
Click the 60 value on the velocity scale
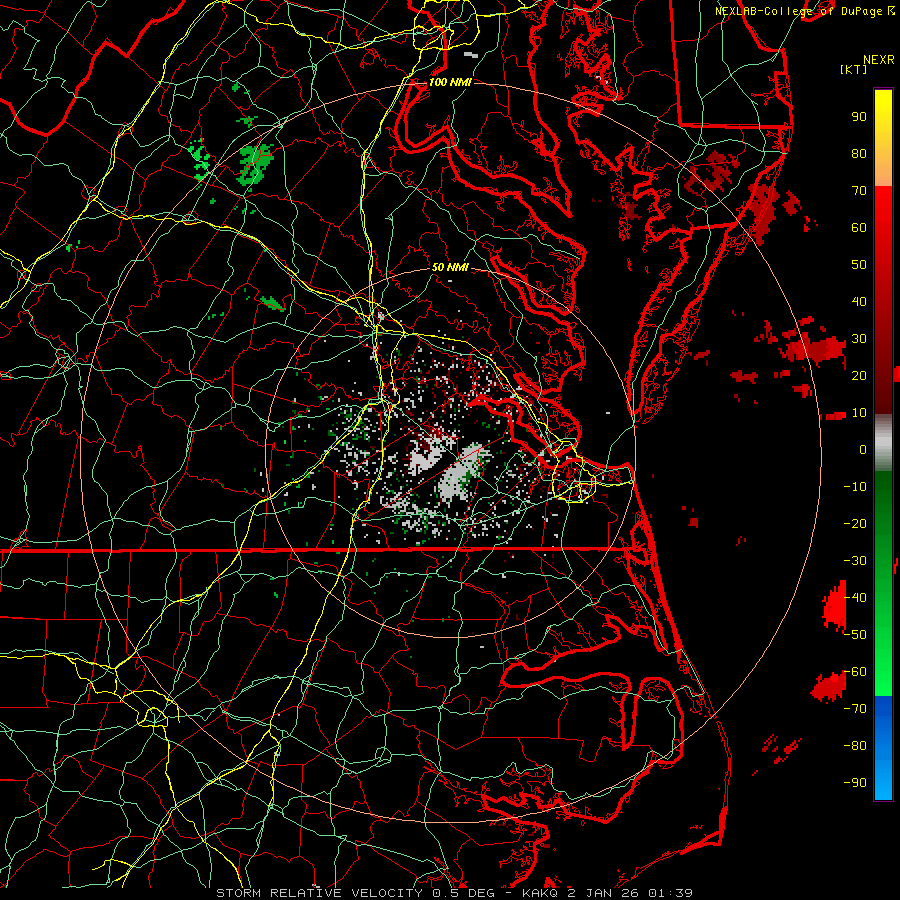tap(859, 228)
